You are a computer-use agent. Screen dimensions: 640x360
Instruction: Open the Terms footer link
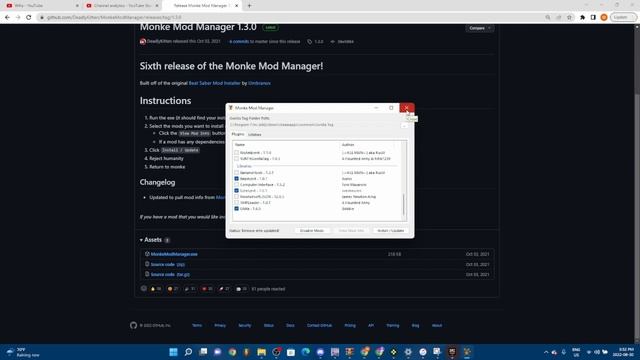(197, 326)
